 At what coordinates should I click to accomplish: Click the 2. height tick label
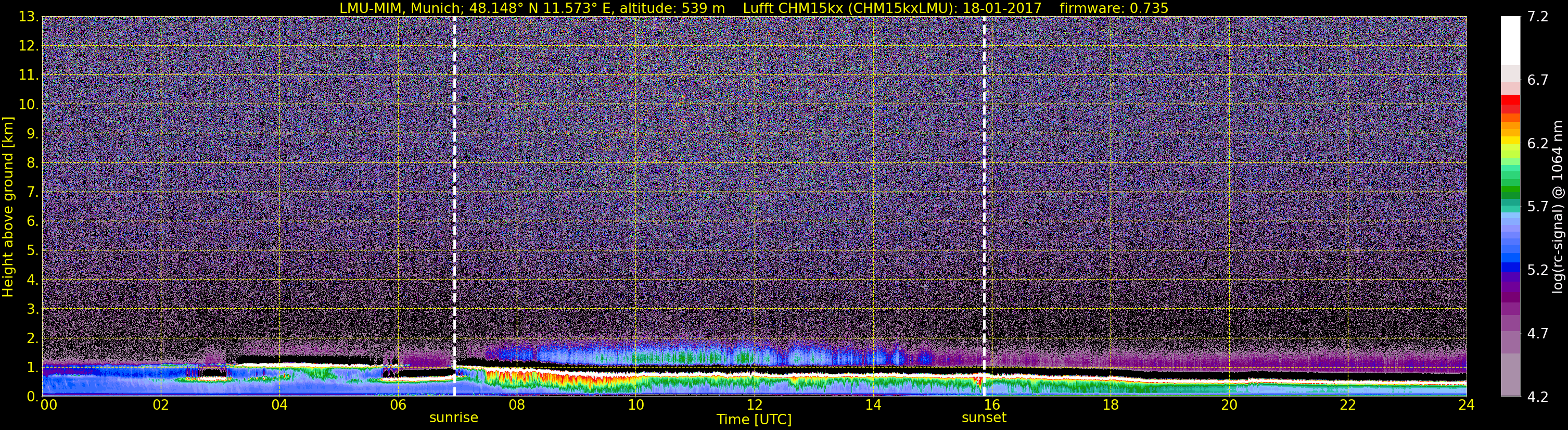(32, 338)
